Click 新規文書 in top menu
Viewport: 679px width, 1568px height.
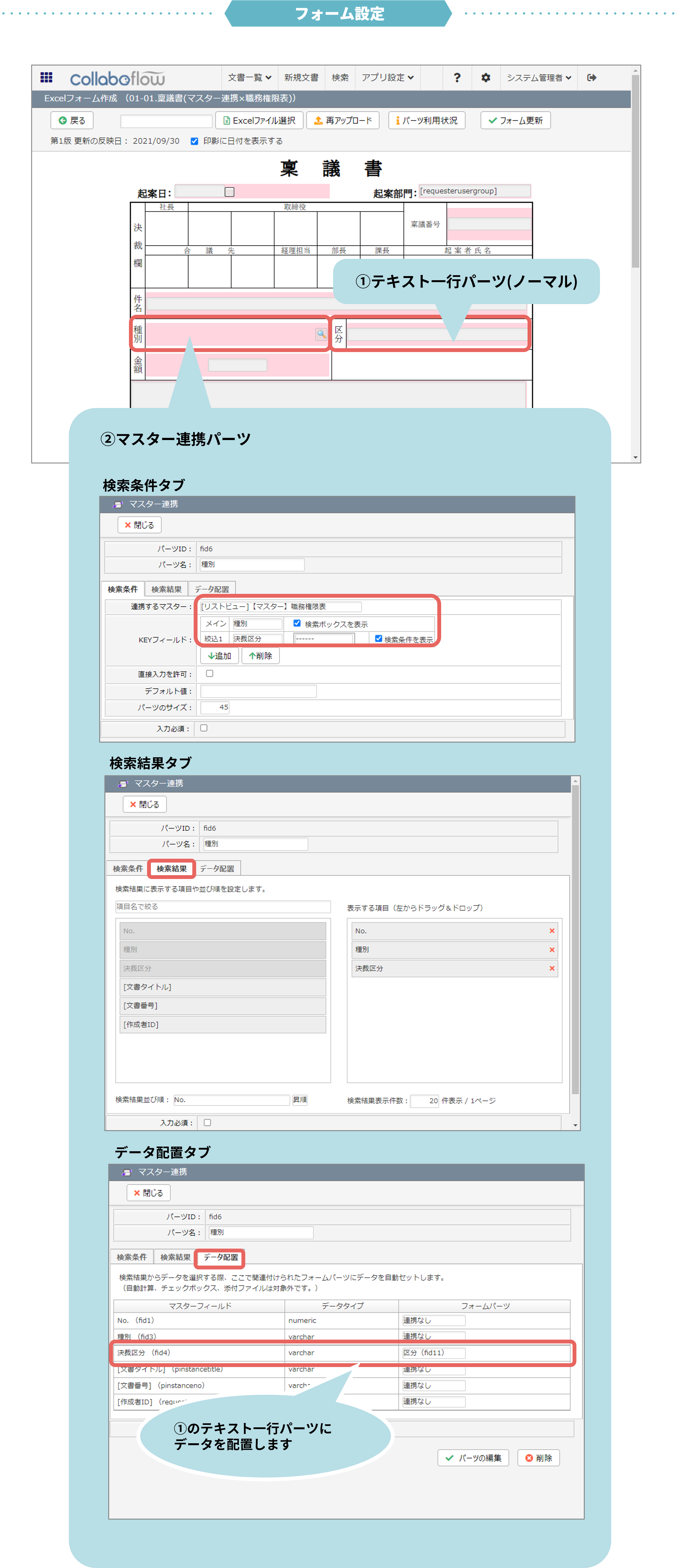[x=301, y=77]
